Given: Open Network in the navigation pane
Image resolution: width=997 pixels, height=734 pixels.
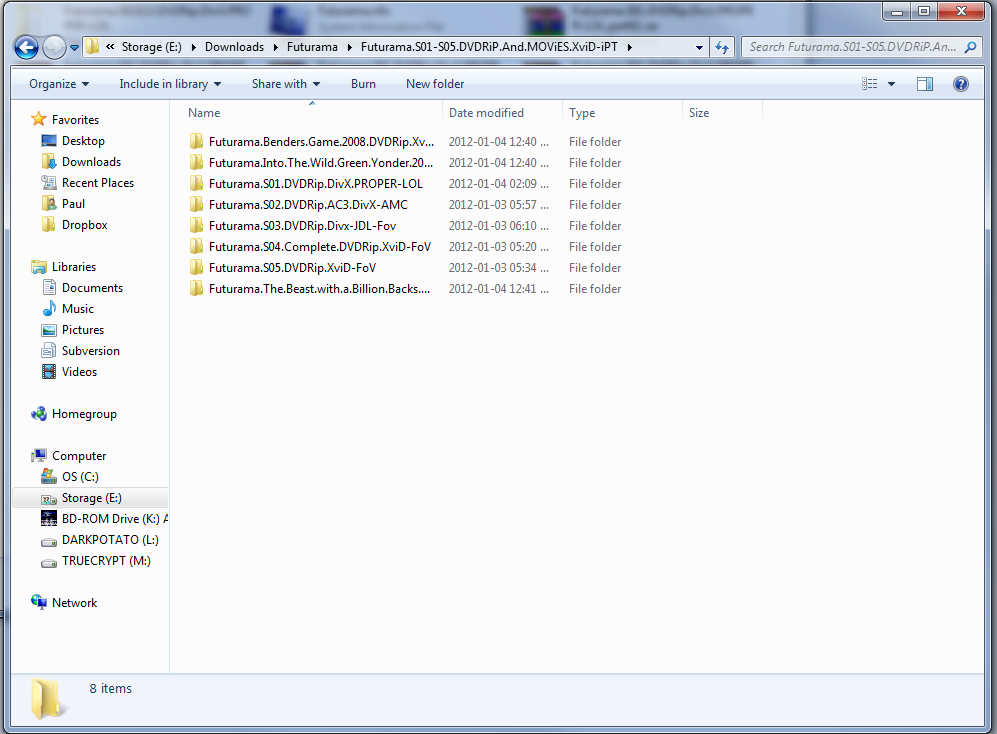Looking at the screenshot, I should (74, 602).
